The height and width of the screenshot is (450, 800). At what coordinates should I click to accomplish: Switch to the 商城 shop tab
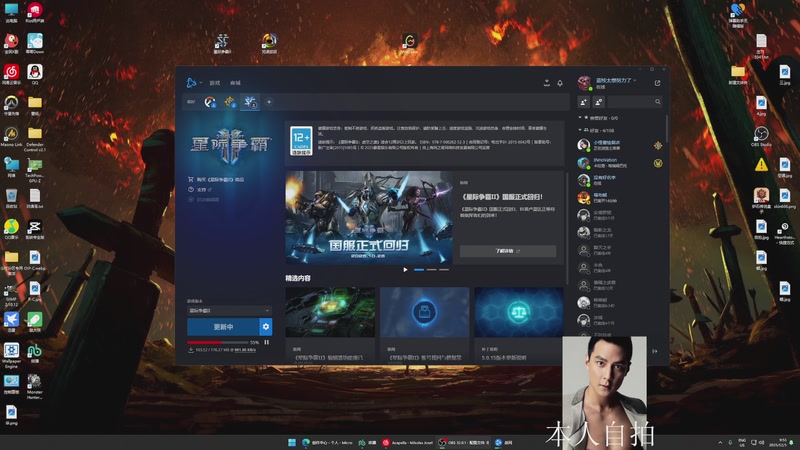coord(235,83)
